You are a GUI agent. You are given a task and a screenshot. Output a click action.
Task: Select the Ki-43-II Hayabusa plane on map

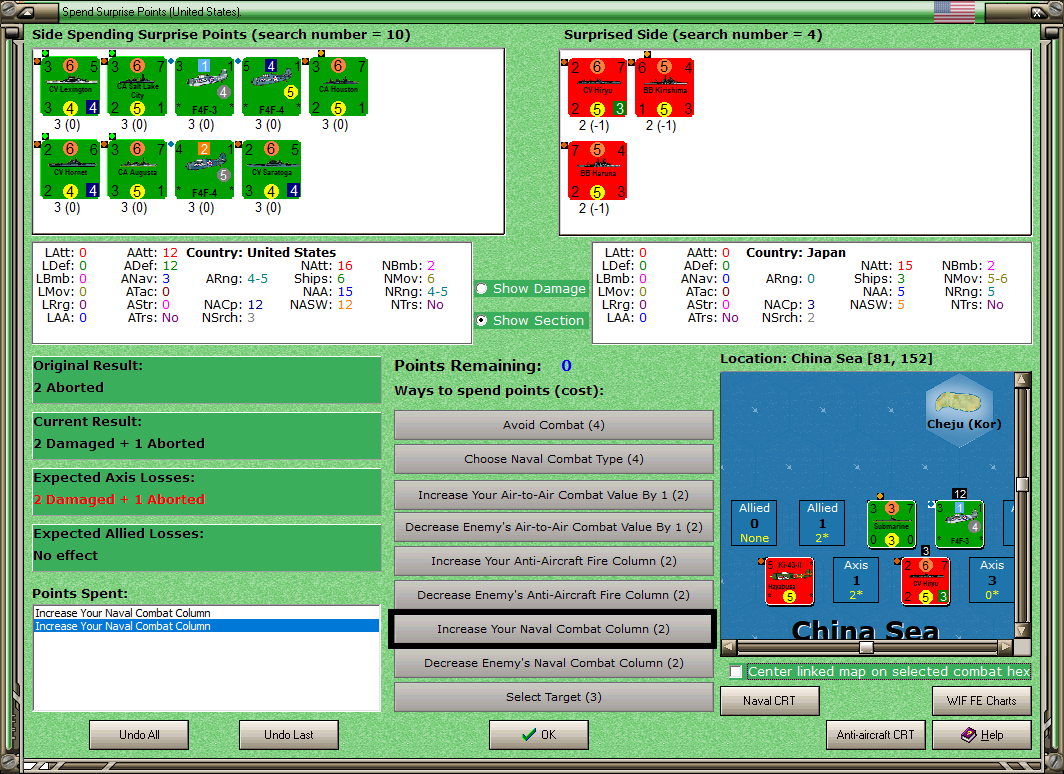click(790, 581)
